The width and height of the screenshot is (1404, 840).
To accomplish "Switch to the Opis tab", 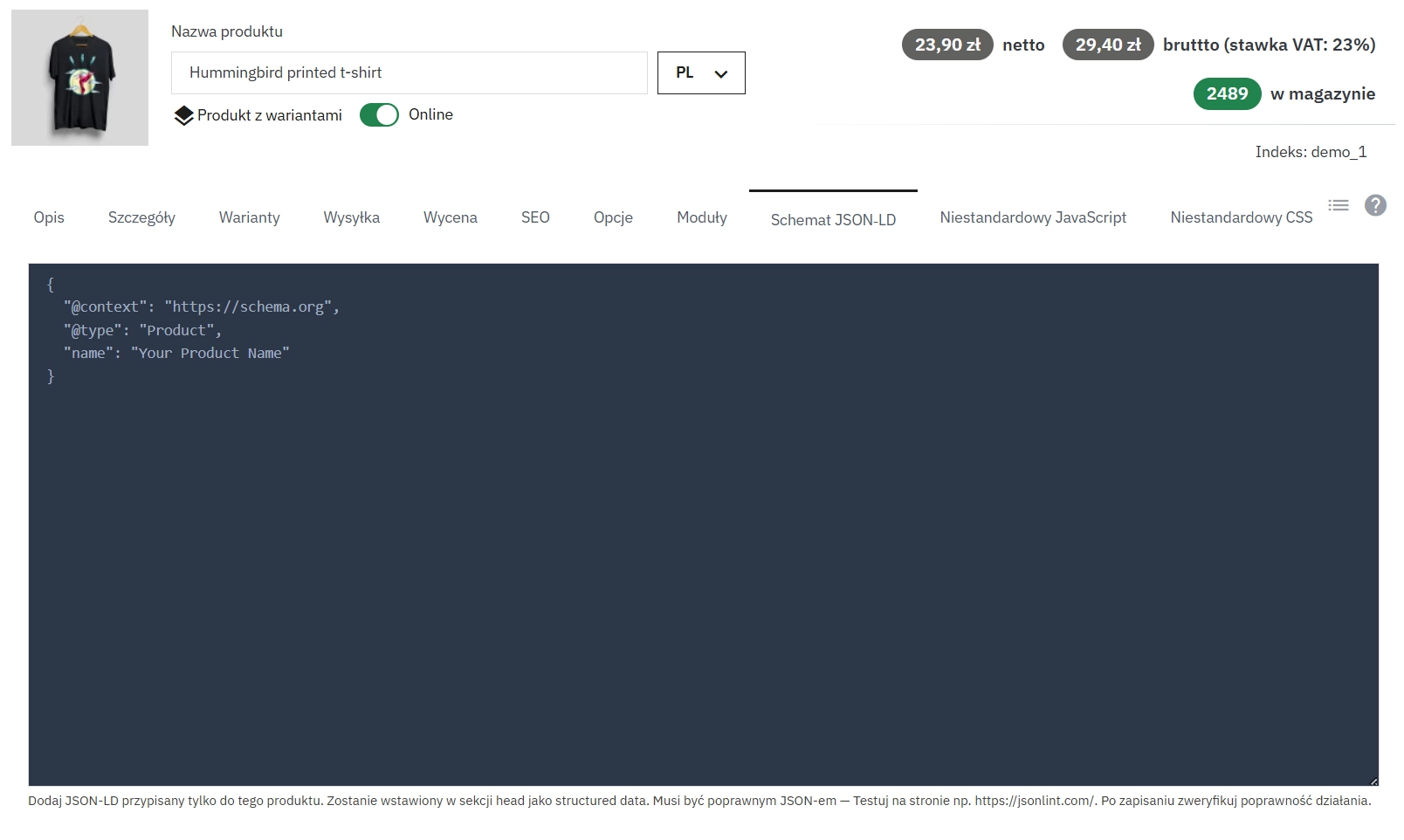I will tap(48, 217).
